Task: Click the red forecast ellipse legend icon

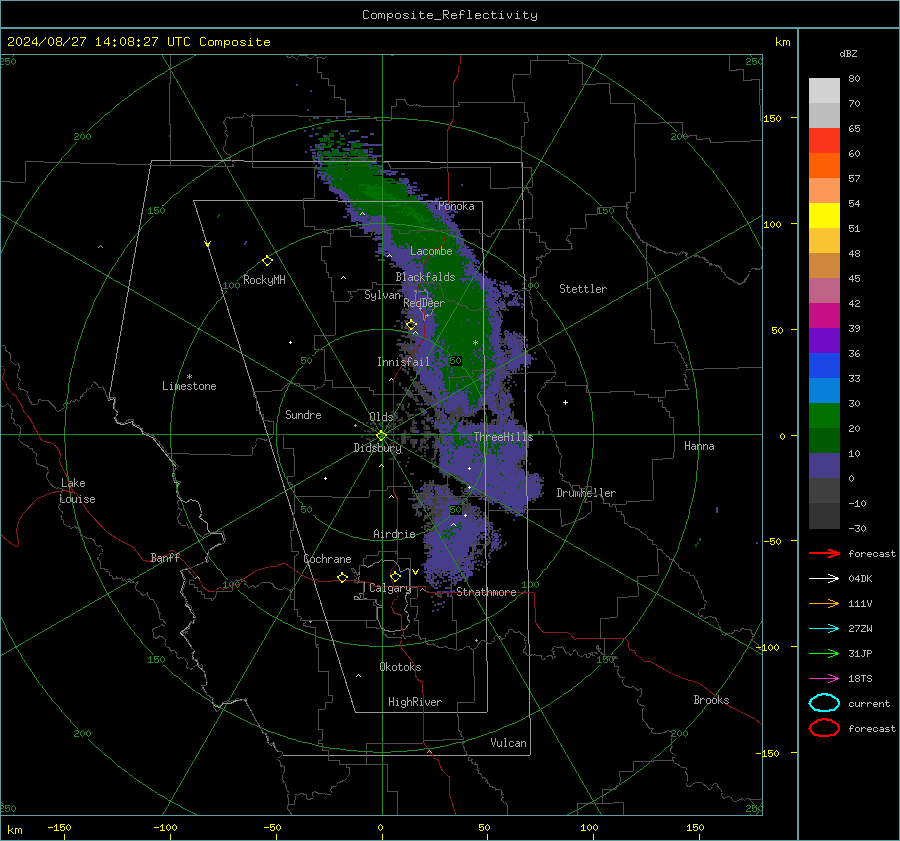Action: click(x=824, y=728)
